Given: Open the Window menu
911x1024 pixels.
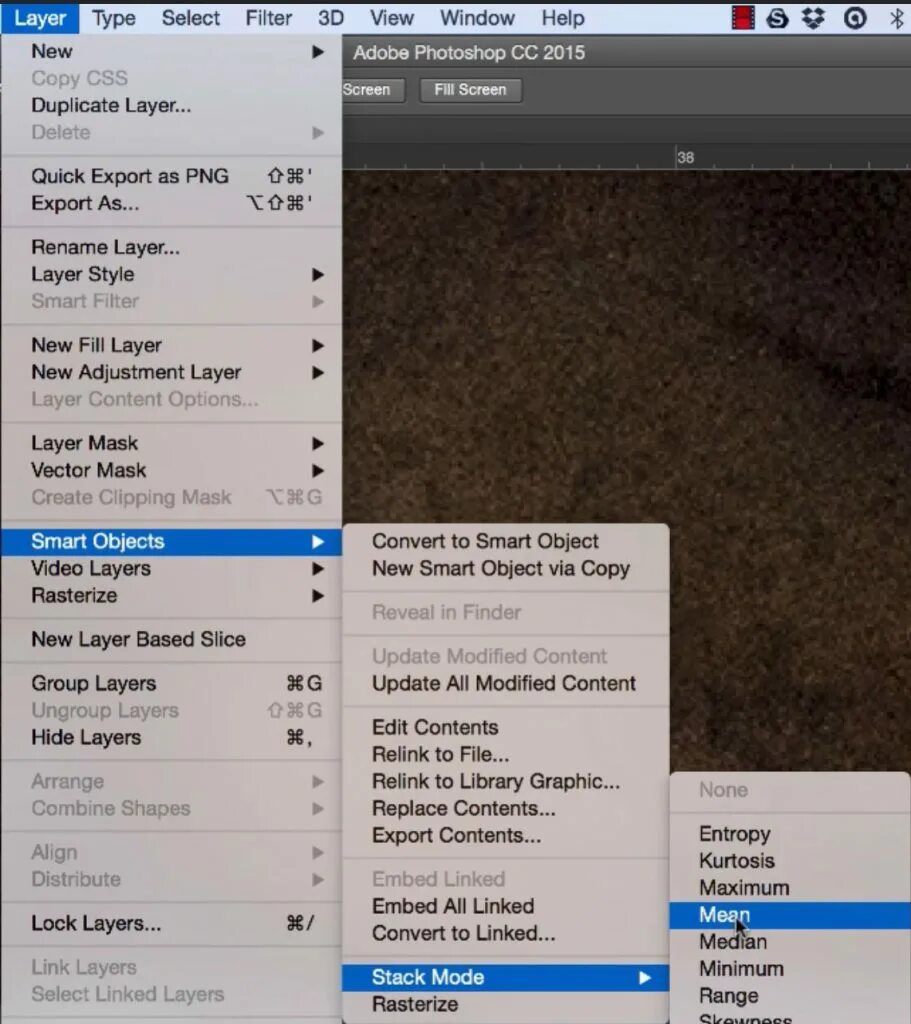Looking at the screenshot, I should point(477,18).
